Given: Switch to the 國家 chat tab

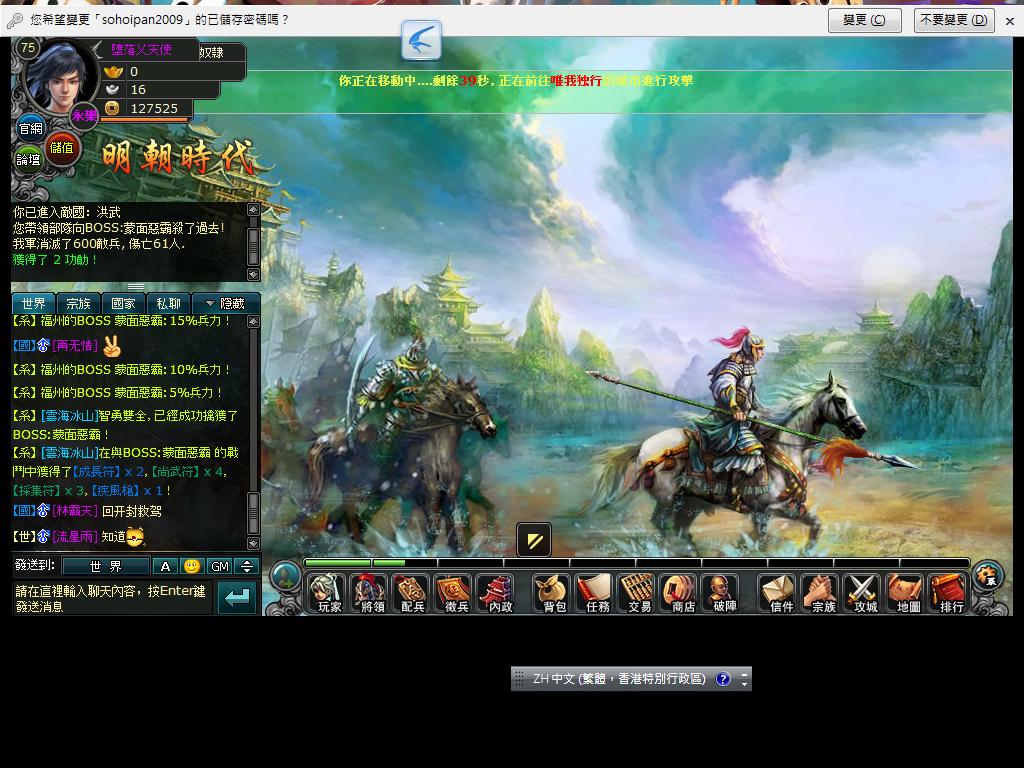Looking at the screenshot, I should (123, 304).
